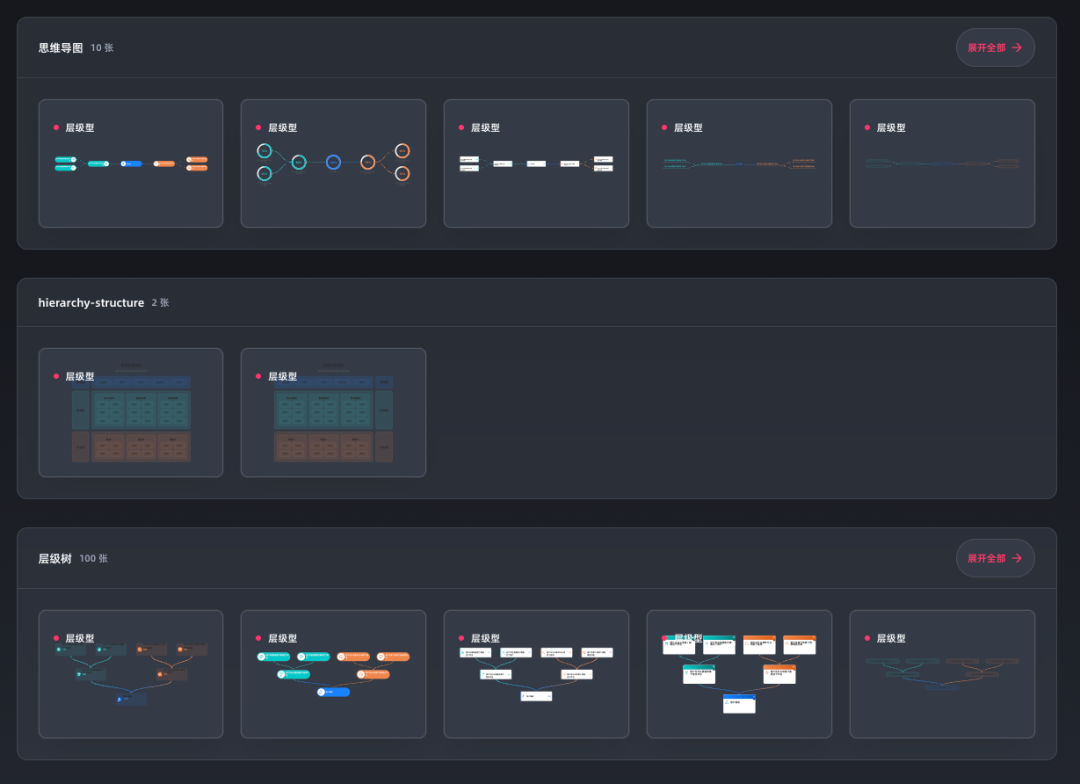This screenshot has width=1080, height=784.
Task: Select the 层级树 template with dark nodes
Action: tap(130, 675)
